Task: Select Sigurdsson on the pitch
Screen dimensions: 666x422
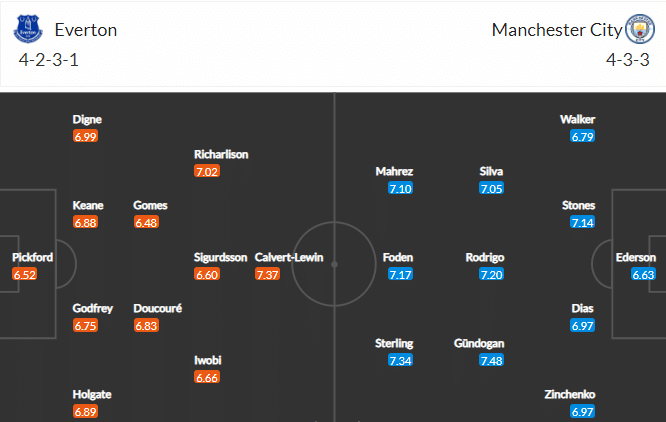Action: point(220,257)
